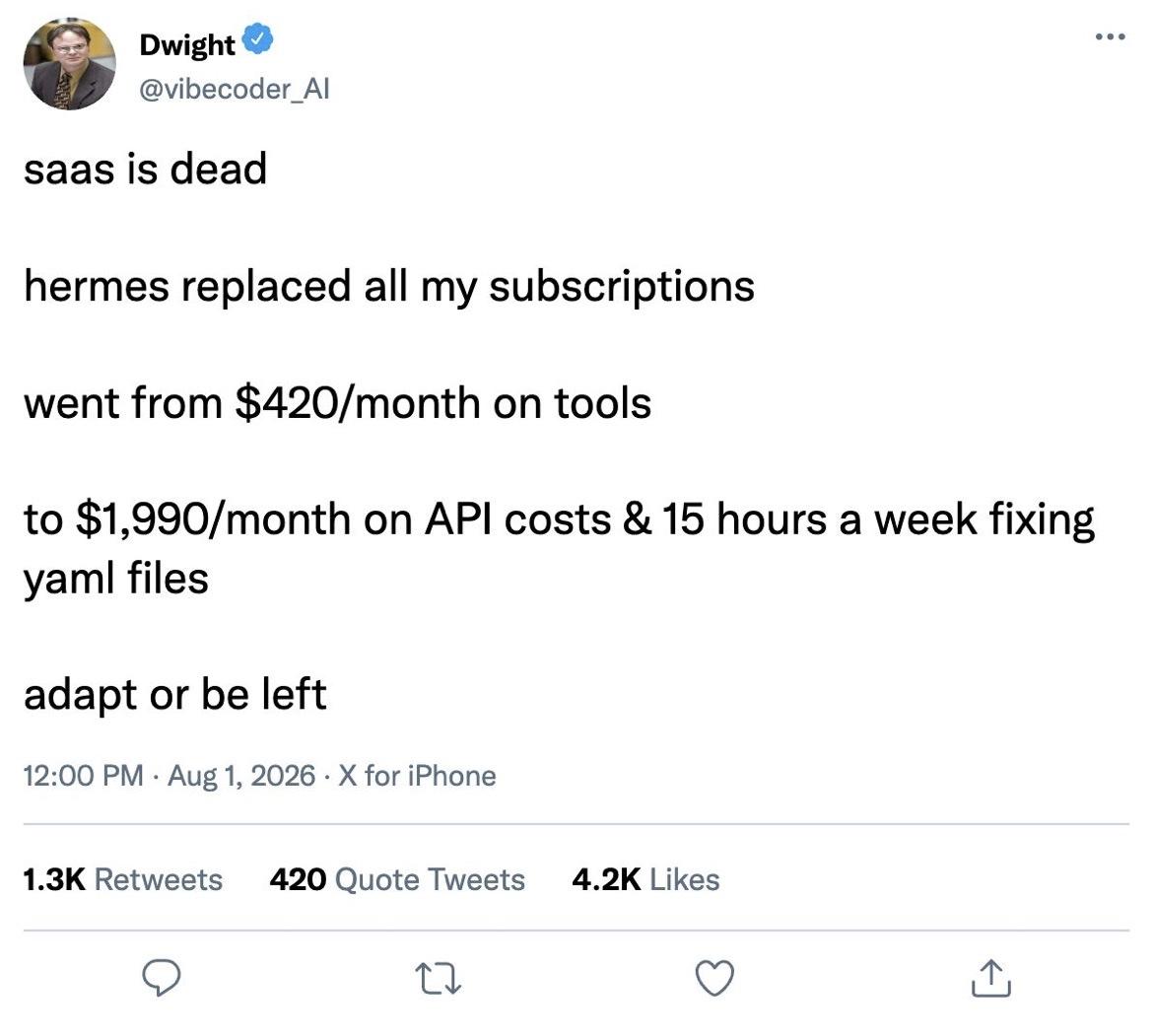The width and height of the screenshot is (1153, 1036).
Task: Open the three-dot more options menu
Action: (1110, 36)
